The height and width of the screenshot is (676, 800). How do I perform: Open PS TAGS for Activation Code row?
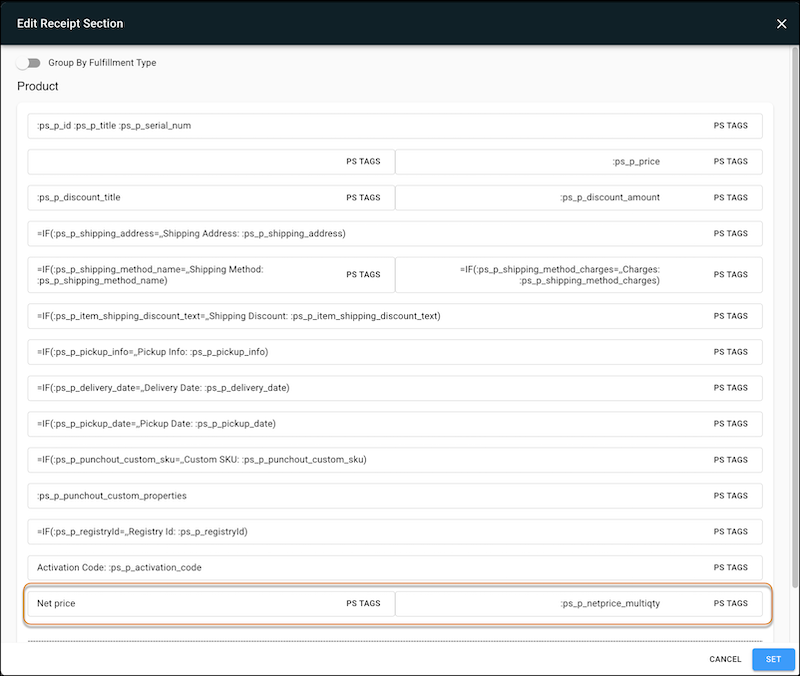tap(730, 567)
